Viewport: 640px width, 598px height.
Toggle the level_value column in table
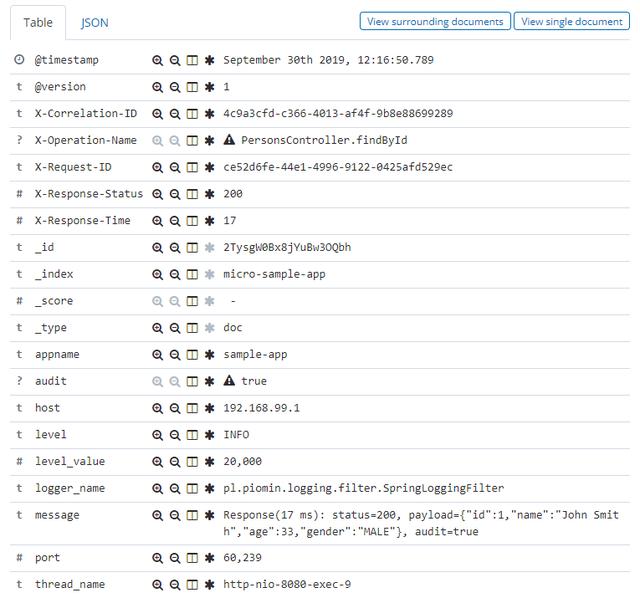pos(192,462)
